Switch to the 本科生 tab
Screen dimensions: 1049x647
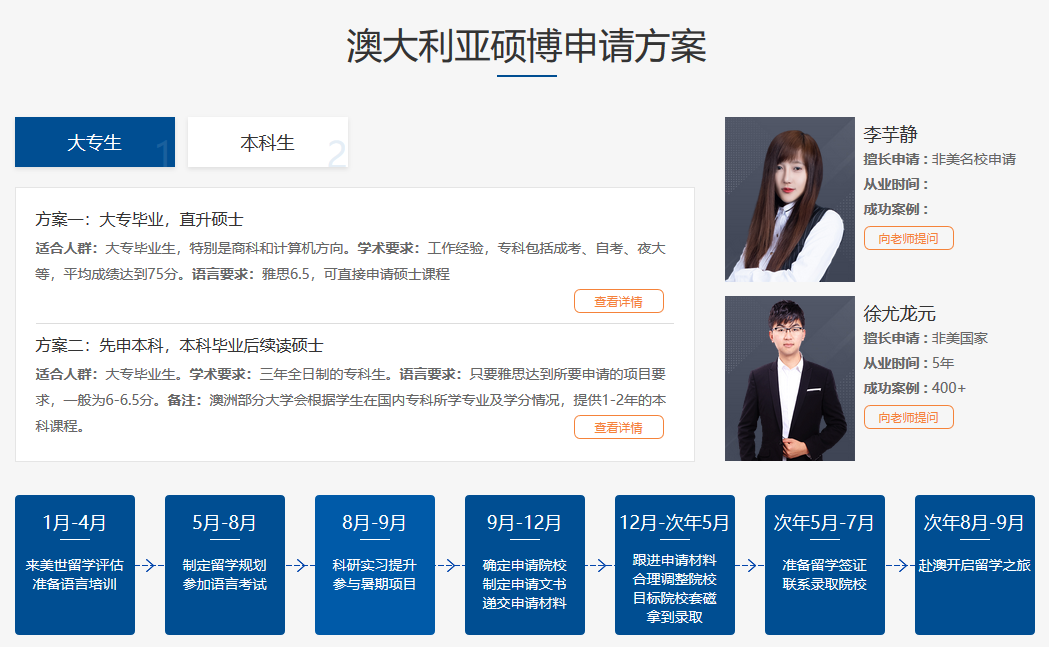(268, 142)
